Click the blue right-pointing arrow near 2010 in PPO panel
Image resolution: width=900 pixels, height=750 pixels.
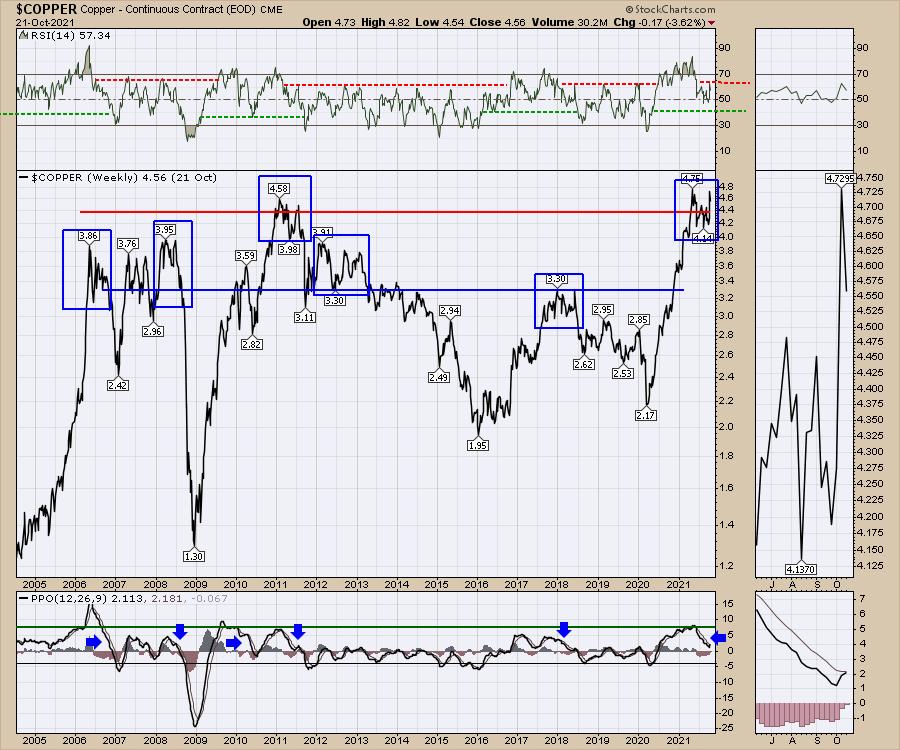(233, 643)
